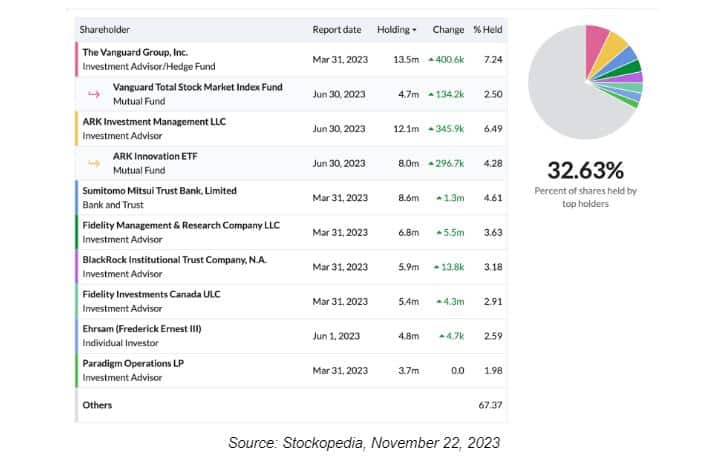Select the Shareholder column header
The height and width of the screenshot is (467, 701).
point(105,30)
